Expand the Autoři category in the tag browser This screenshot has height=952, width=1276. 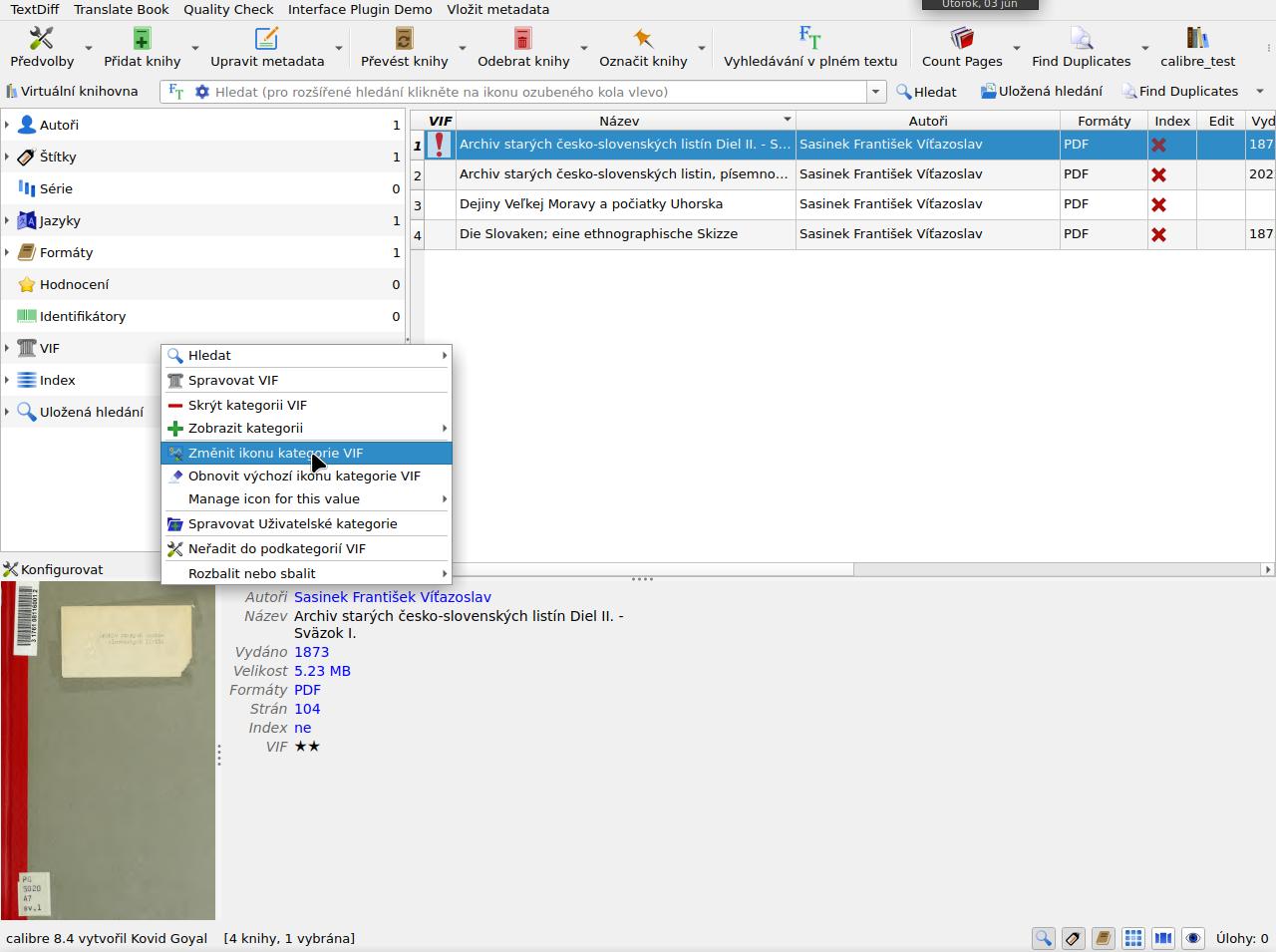point(7,125)
